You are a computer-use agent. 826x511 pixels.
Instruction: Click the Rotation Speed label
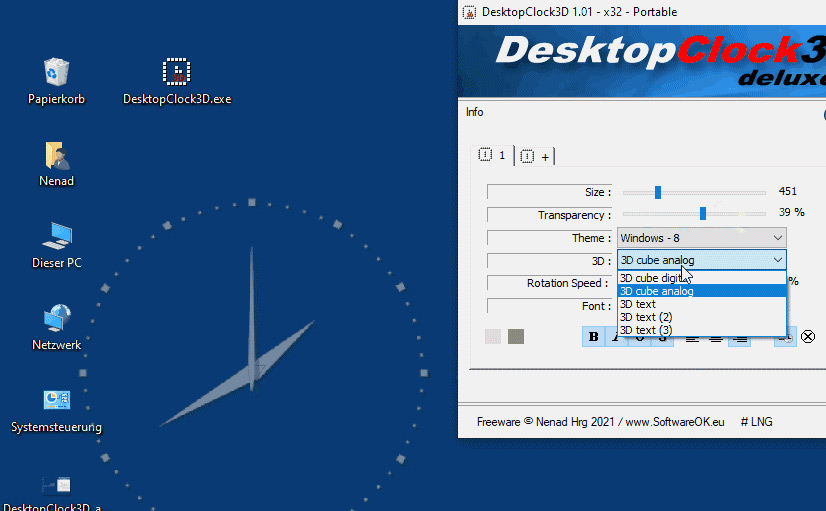(568, 283)
